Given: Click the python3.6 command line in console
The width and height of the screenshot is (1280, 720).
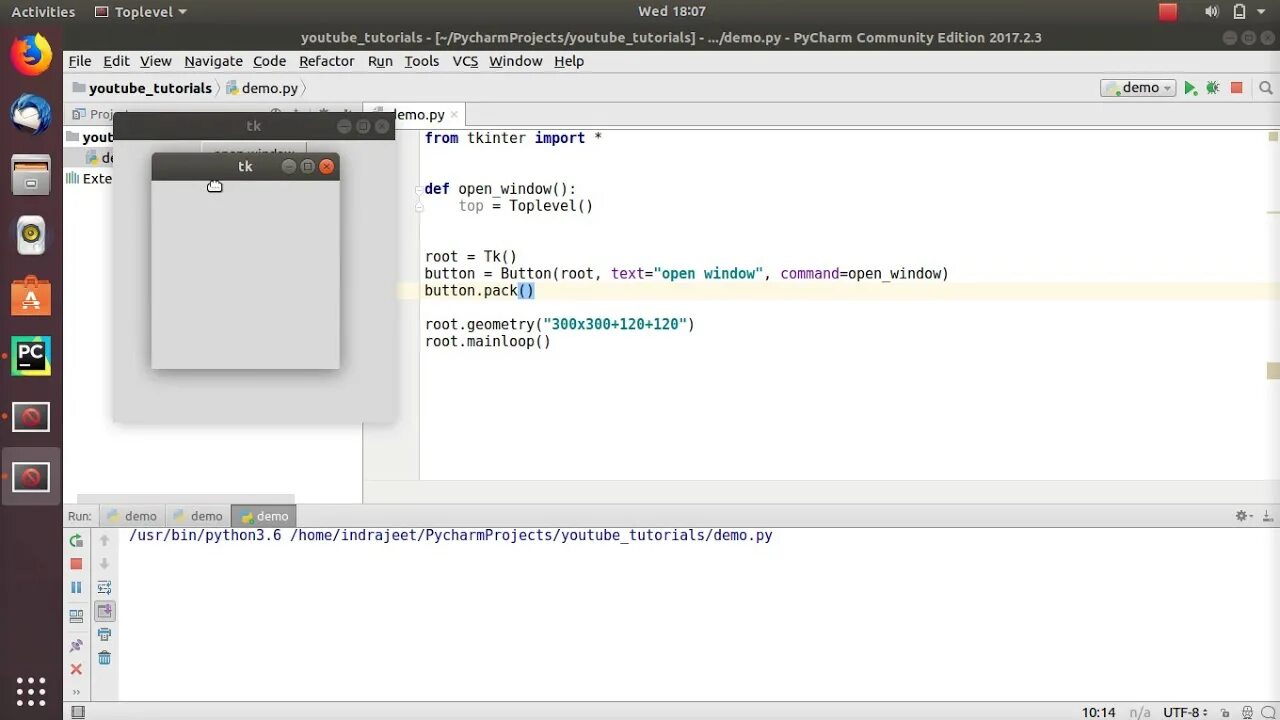Looking at the screenshot, I should tap(451, 536).
